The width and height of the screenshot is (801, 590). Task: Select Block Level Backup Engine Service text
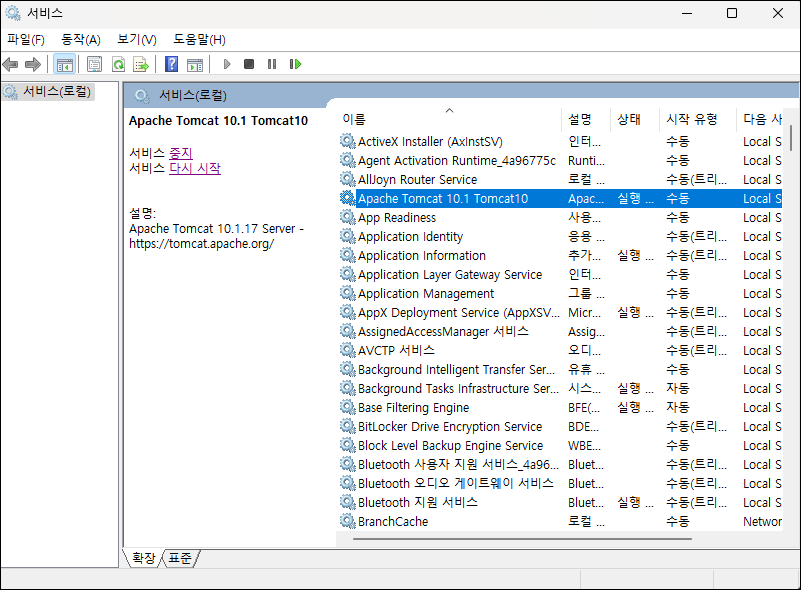coord(451,445)
